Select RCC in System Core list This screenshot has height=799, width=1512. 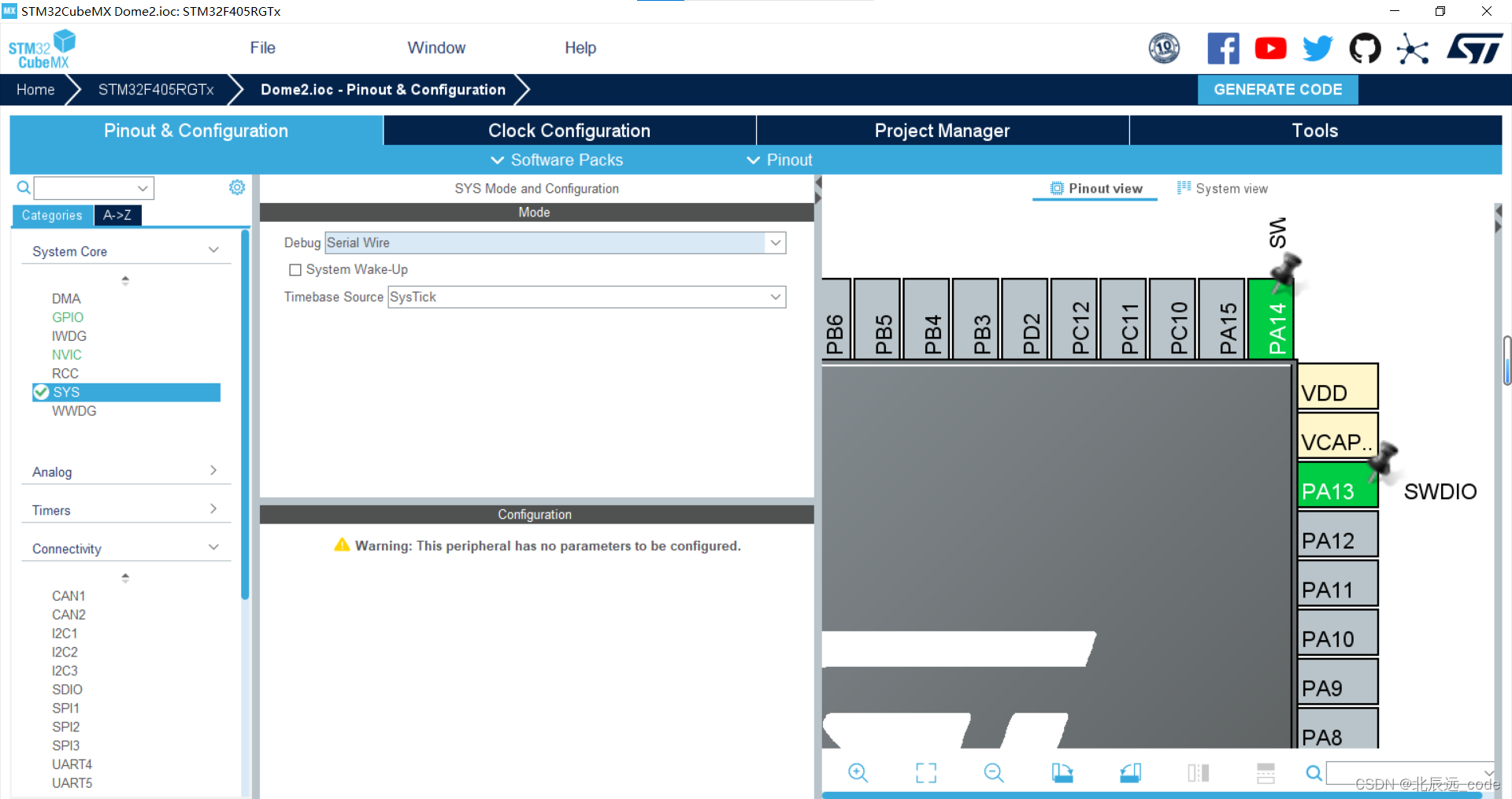point(65,373)
